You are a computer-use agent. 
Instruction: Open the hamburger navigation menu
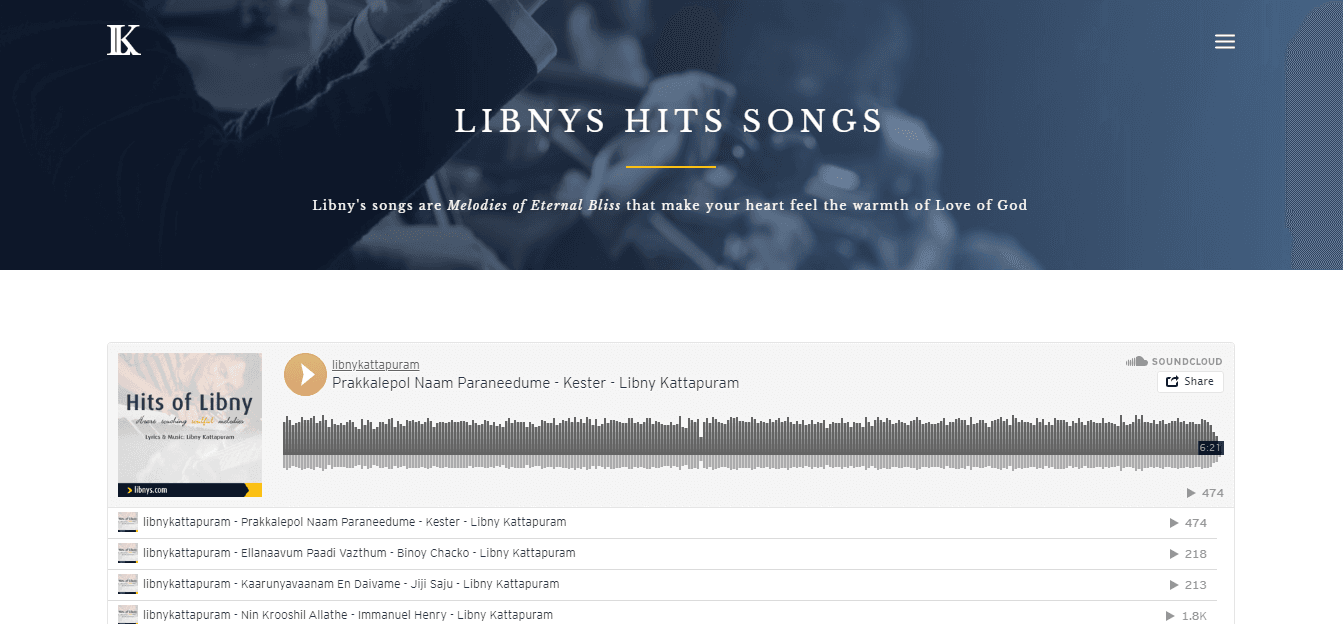click(1225, 41)
